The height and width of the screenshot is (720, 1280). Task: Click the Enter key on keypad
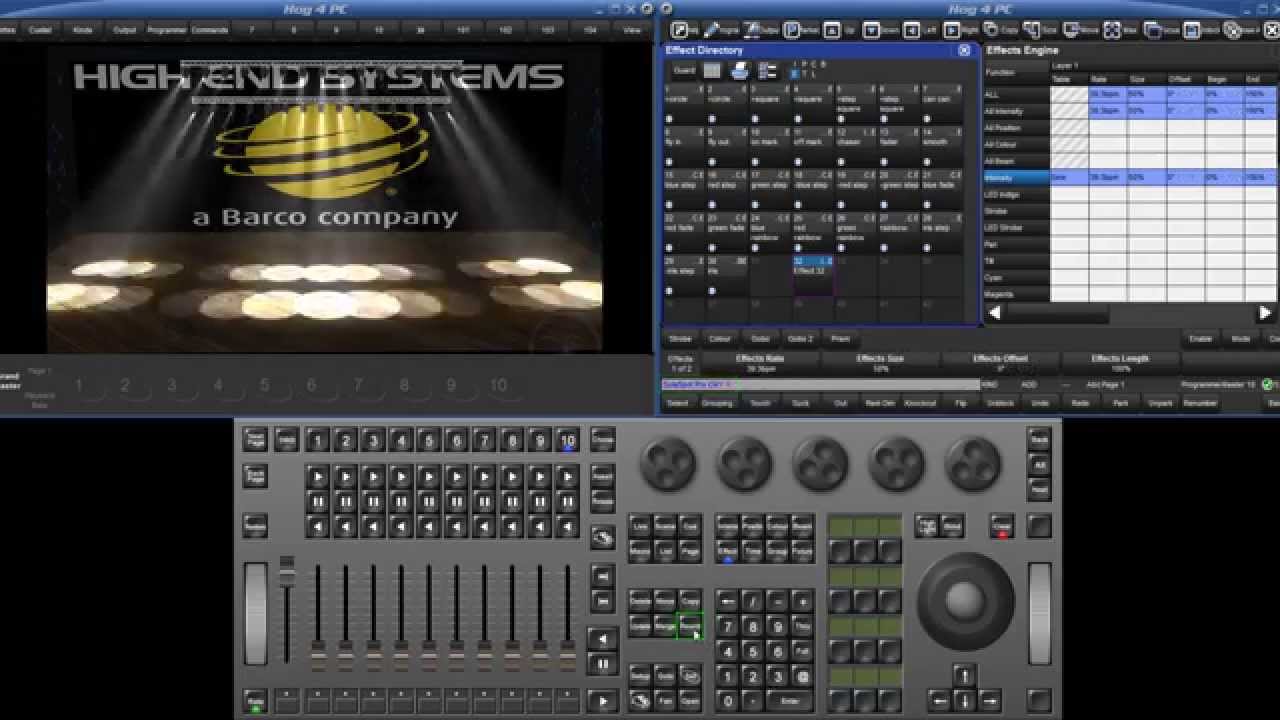pos(790,702)
